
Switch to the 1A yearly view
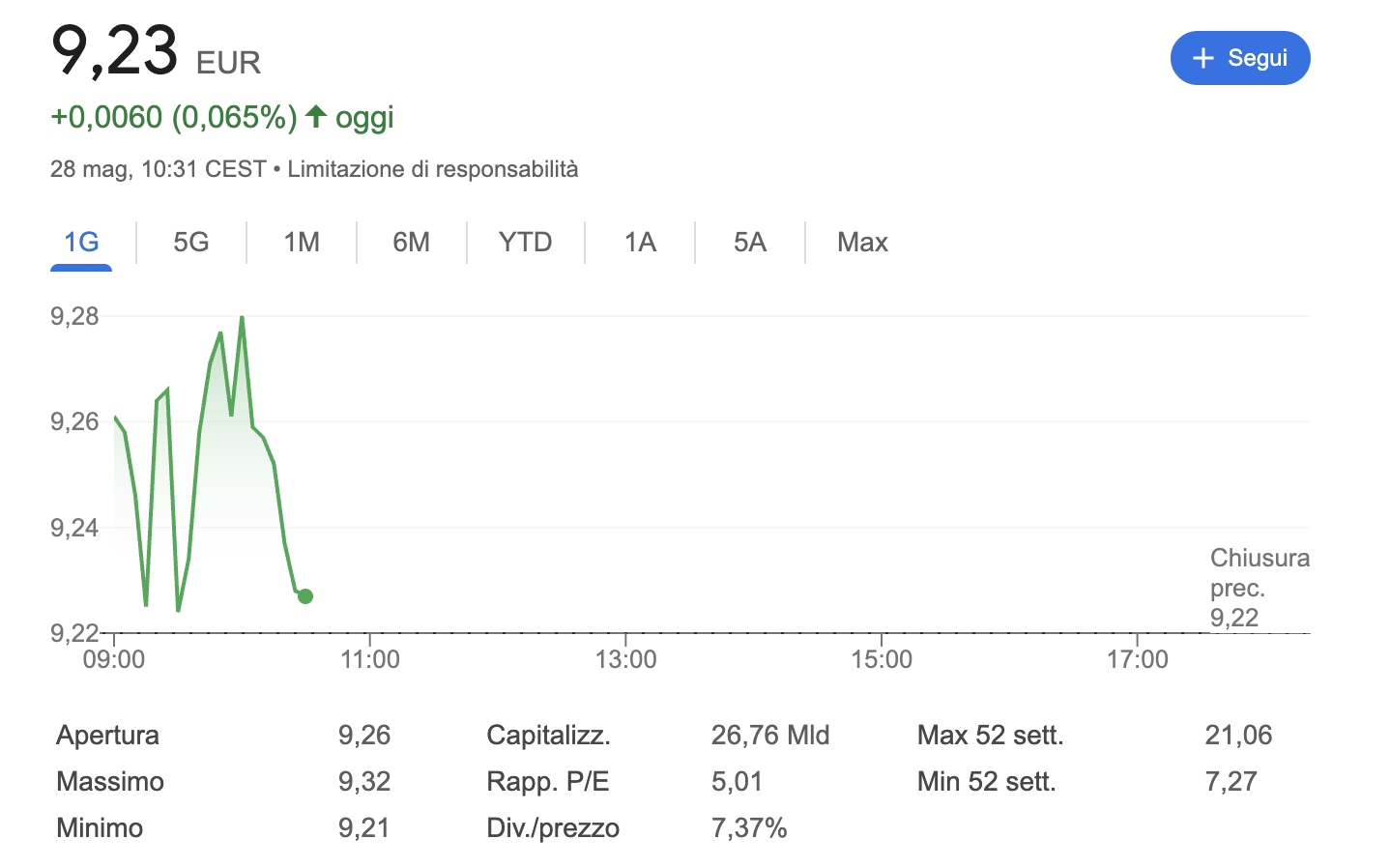640,242
